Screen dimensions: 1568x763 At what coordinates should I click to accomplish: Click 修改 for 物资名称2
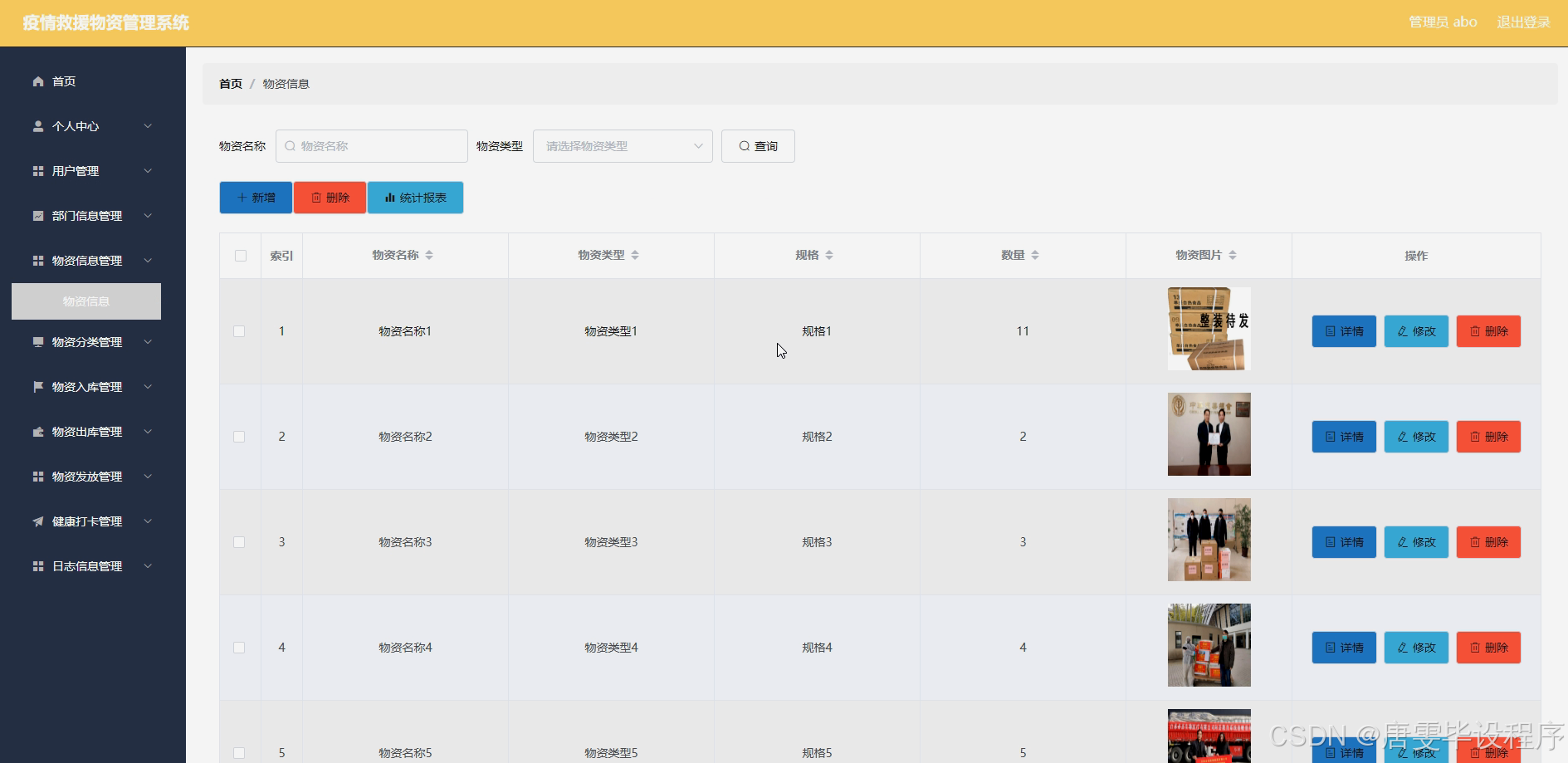coord(1416,437)
